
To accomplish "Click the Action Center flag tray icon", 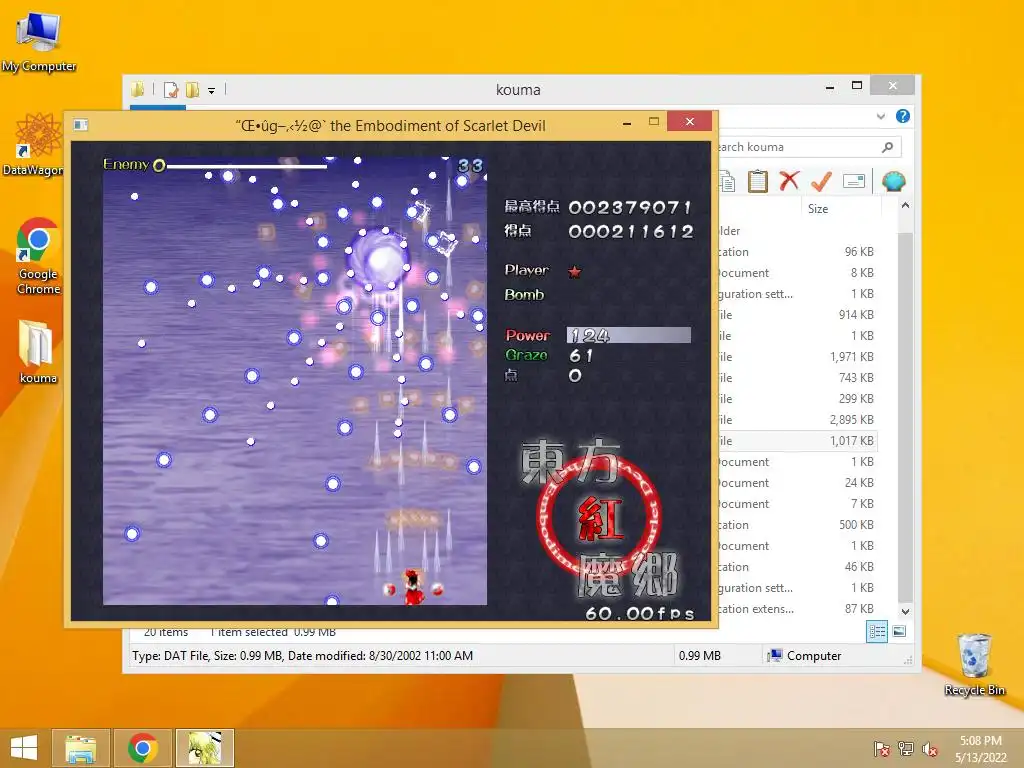I will [x=881, y=749].
